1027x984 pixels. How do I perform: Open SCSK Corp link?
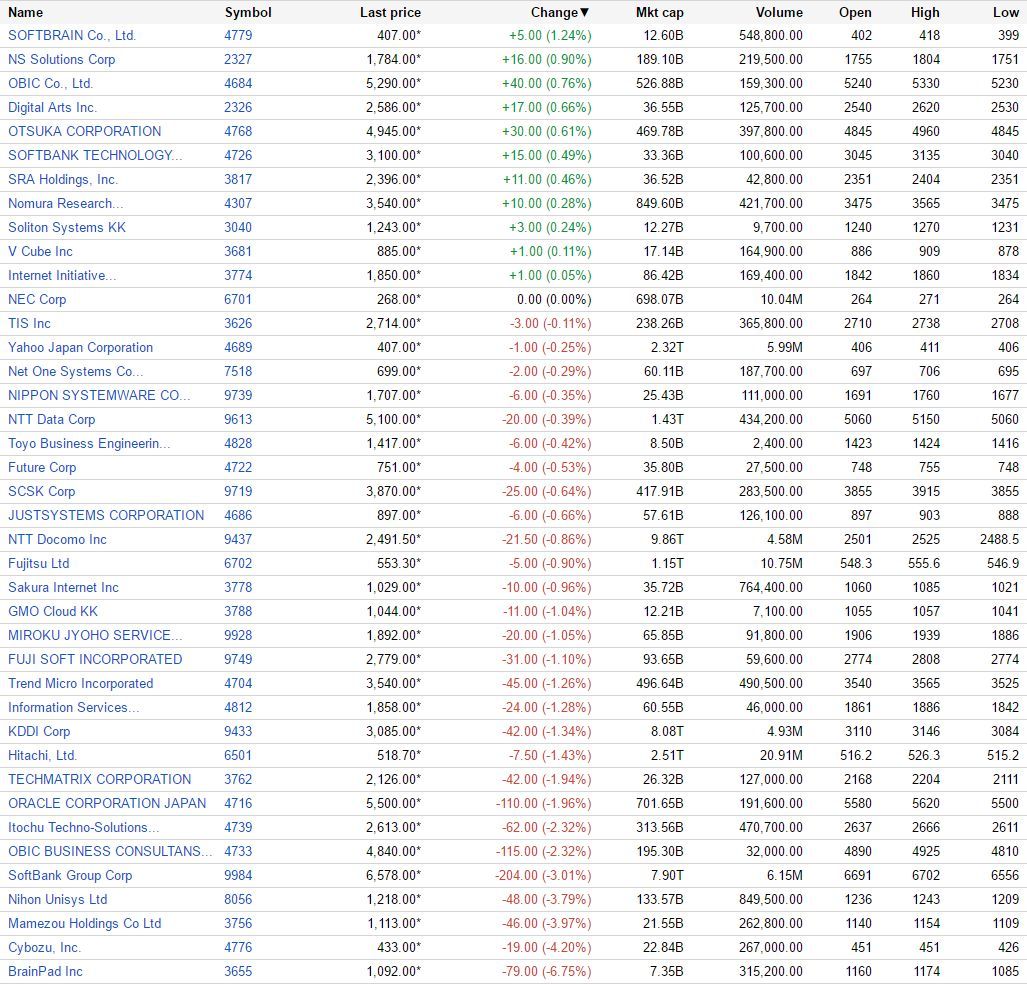click(x=41, y=492)
